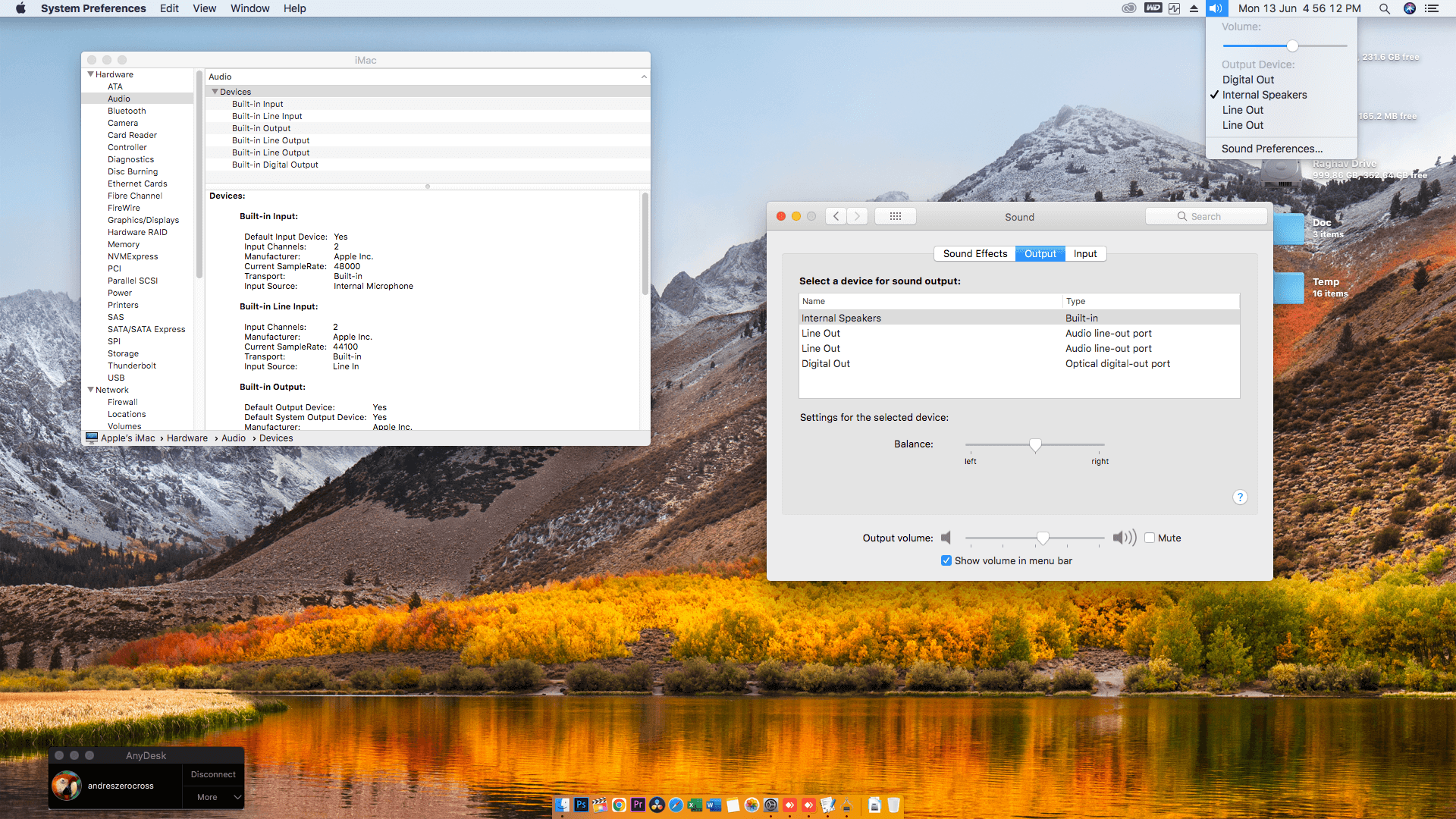
Task: Choose Internal Speakers in volume menu
Action: point(1281,95)
